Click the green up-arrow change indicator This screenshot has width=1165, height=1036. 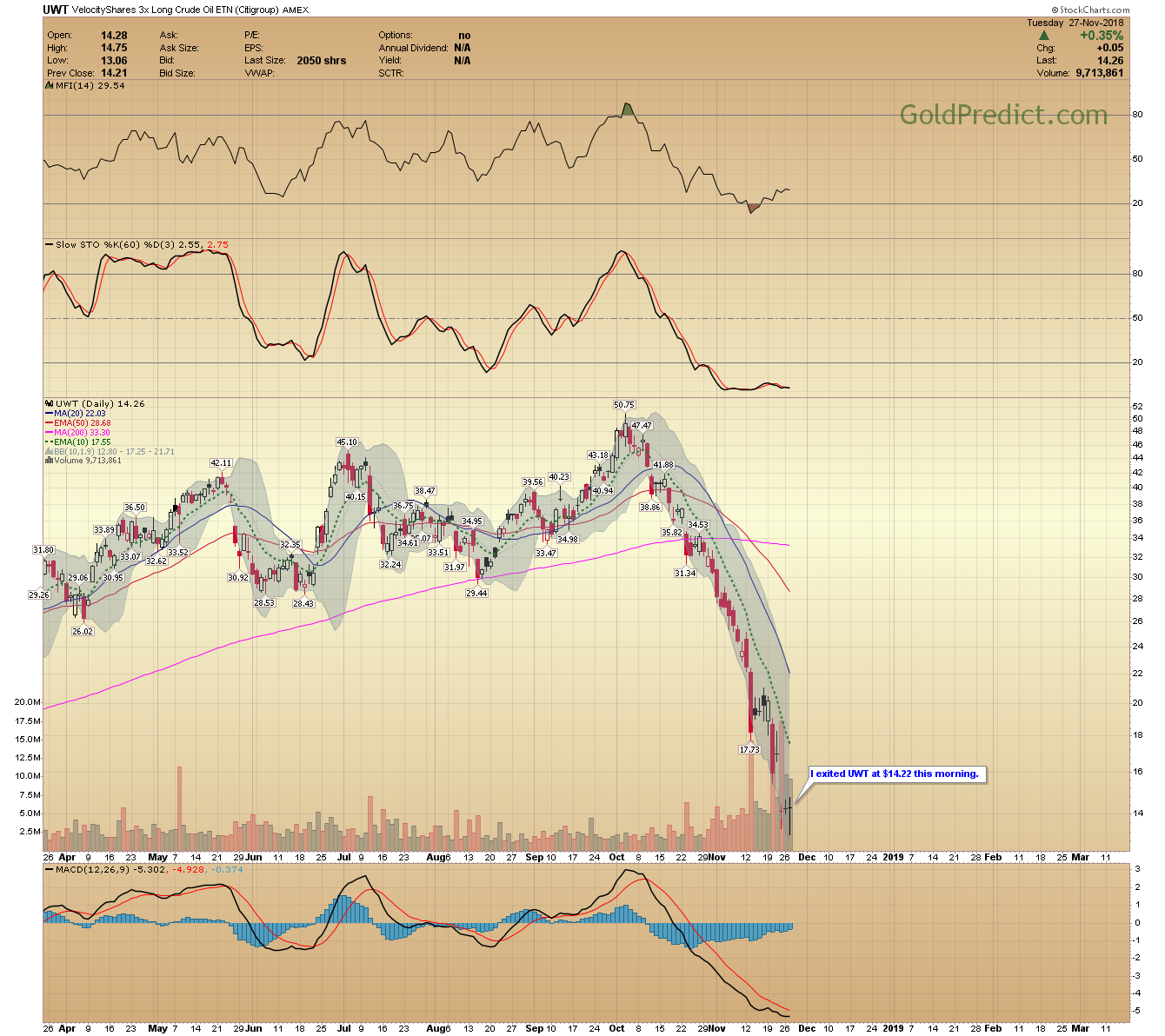[1043, 36]
